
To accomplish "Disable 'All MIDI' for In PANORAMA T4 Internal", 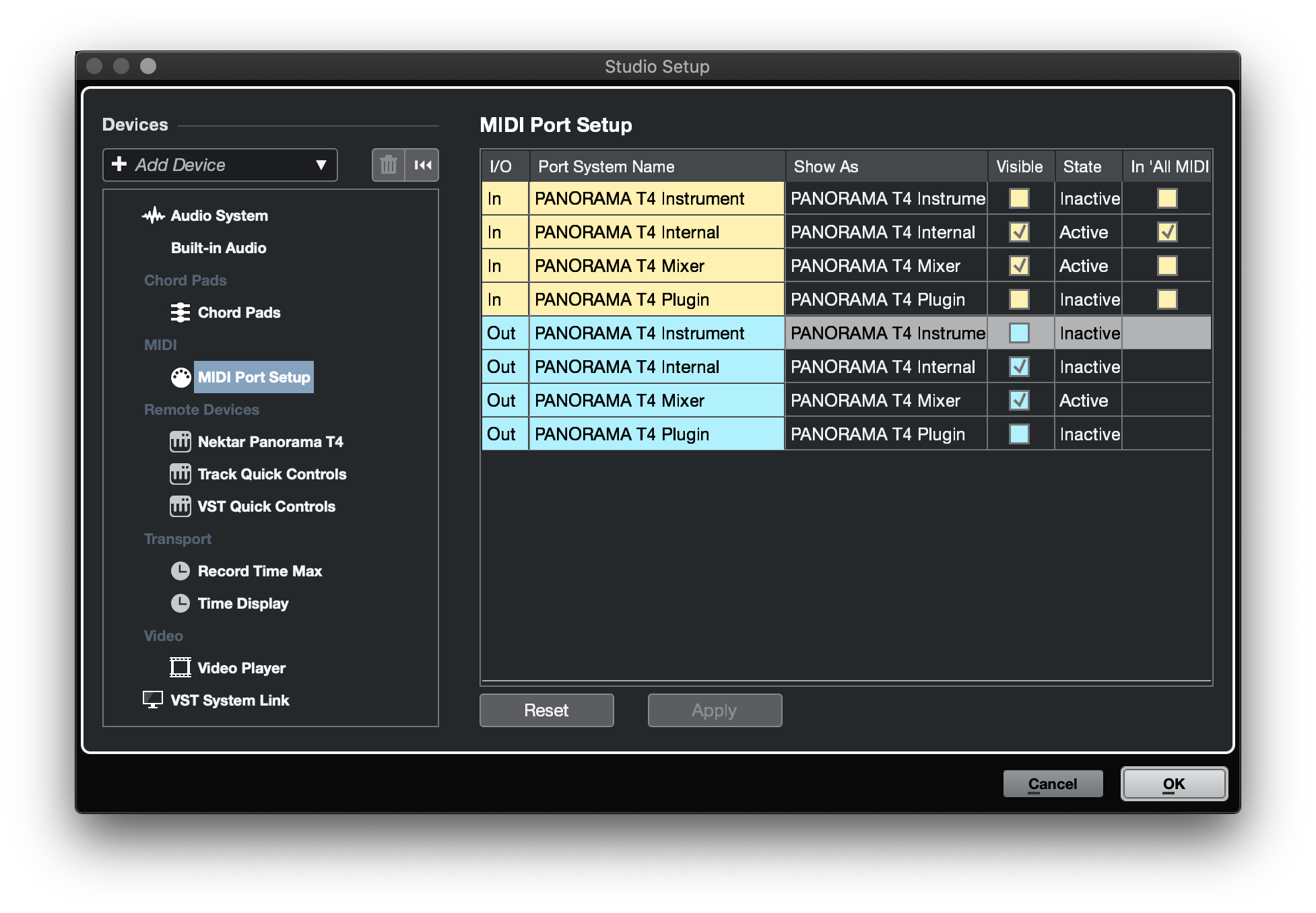I will 1167,232.
